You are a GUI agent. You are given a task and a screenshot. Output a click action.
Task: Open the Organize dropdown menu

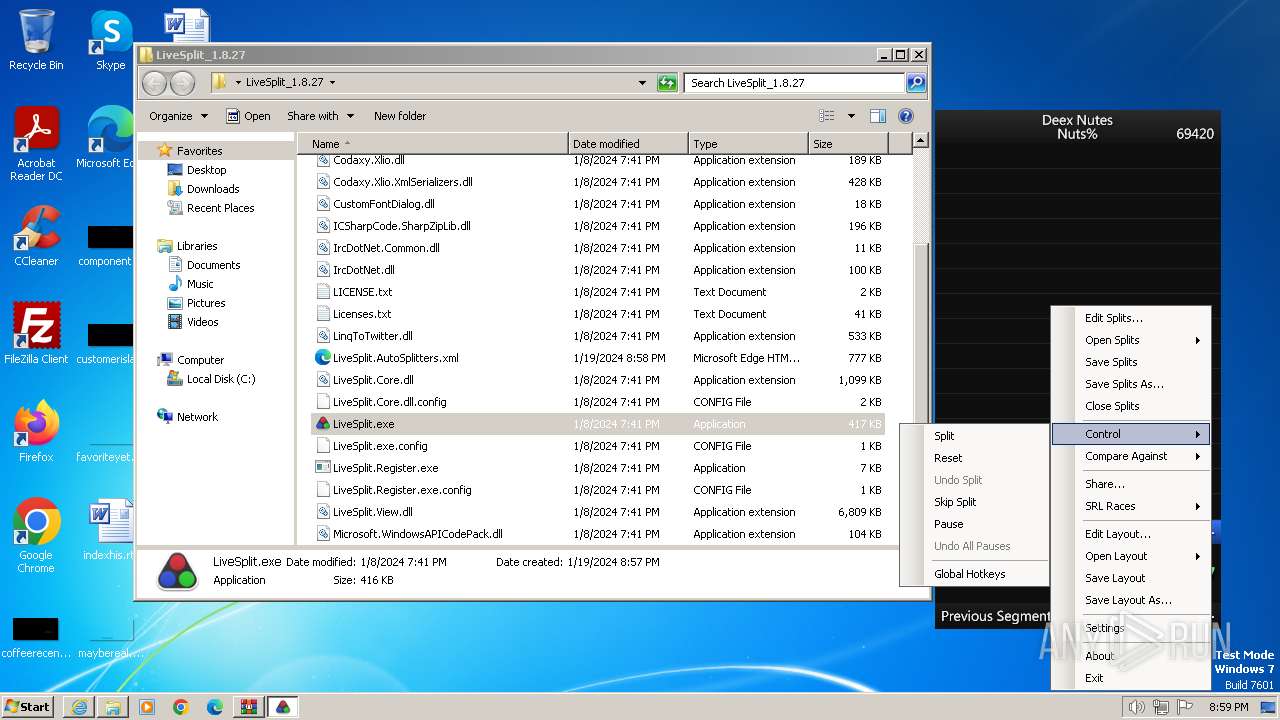coord(178,116)
